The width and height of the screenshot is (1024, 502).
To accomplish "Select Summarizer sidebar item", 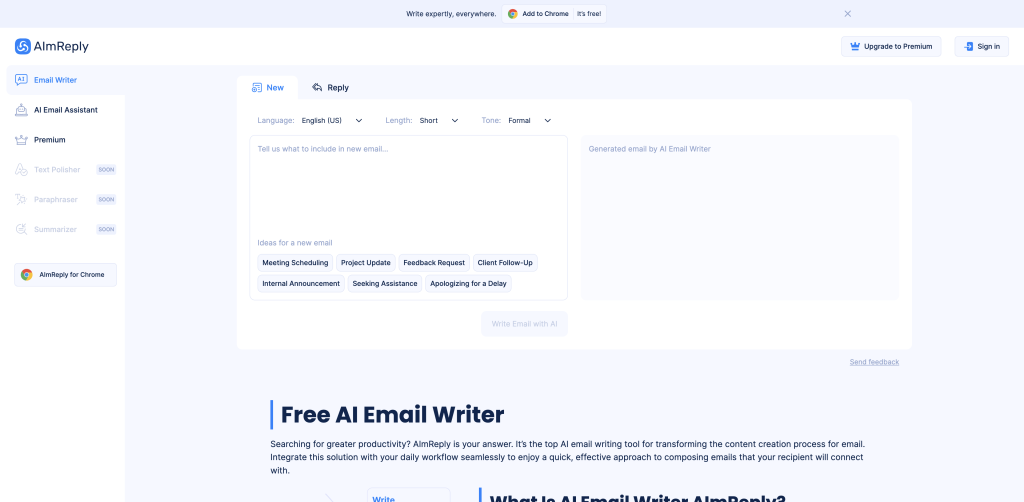I will [65, 229].
